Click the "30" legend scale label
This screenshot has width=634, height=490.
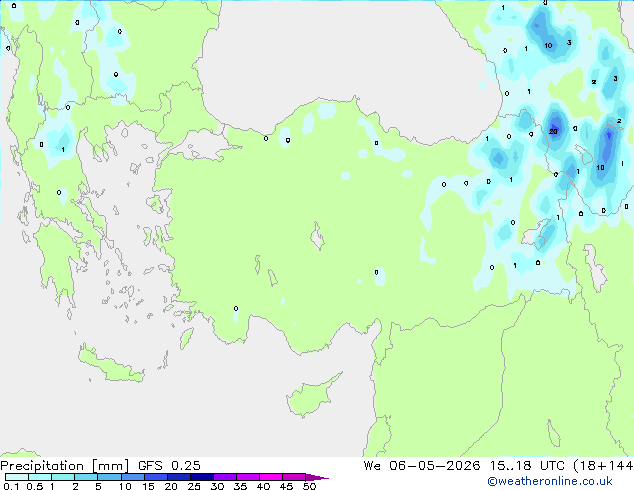pyautogui.click(x=217, y=486)
